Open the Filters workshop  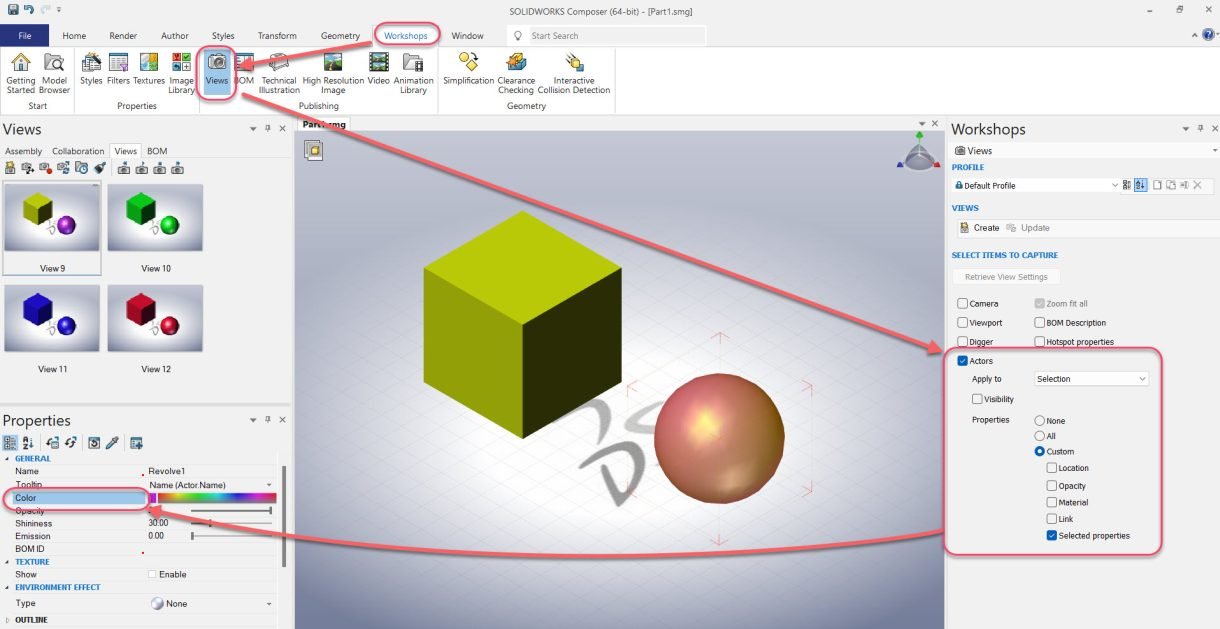click(118, 69)
